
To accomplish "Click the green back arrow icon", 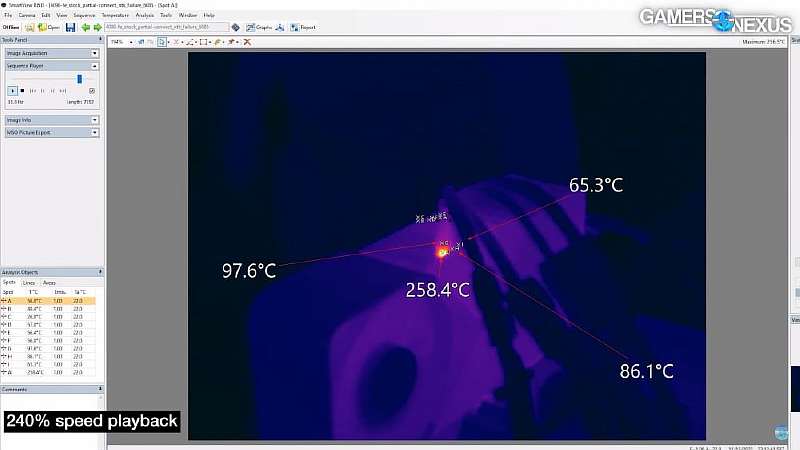I will click(85, 27).
